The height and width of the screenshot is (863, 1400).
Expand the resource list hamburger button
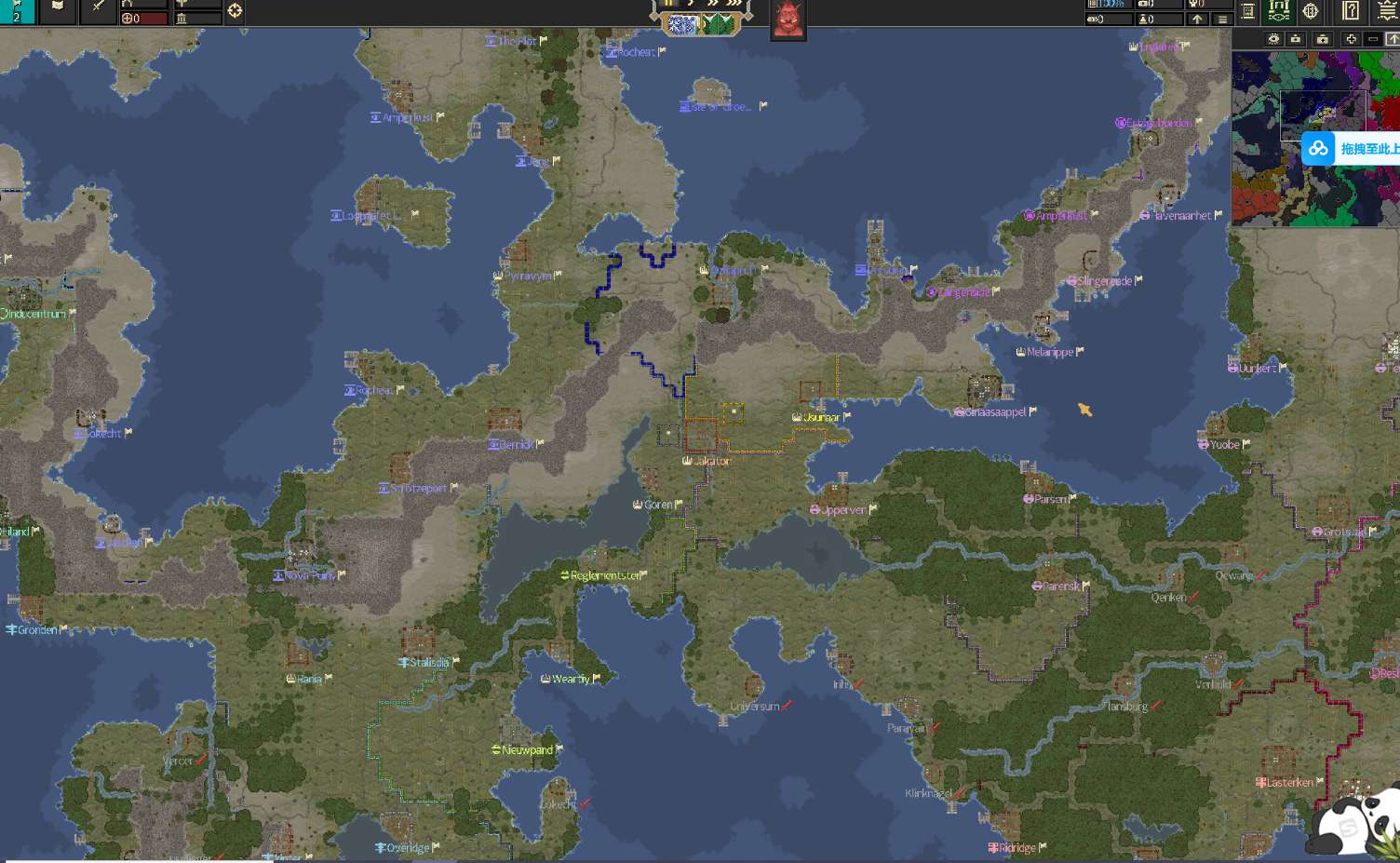1222,19
